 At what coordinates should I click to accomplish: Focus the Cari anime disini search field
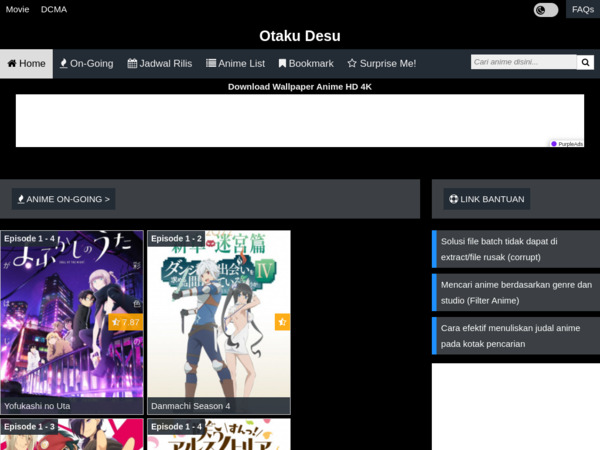click(x=523, y=62)
